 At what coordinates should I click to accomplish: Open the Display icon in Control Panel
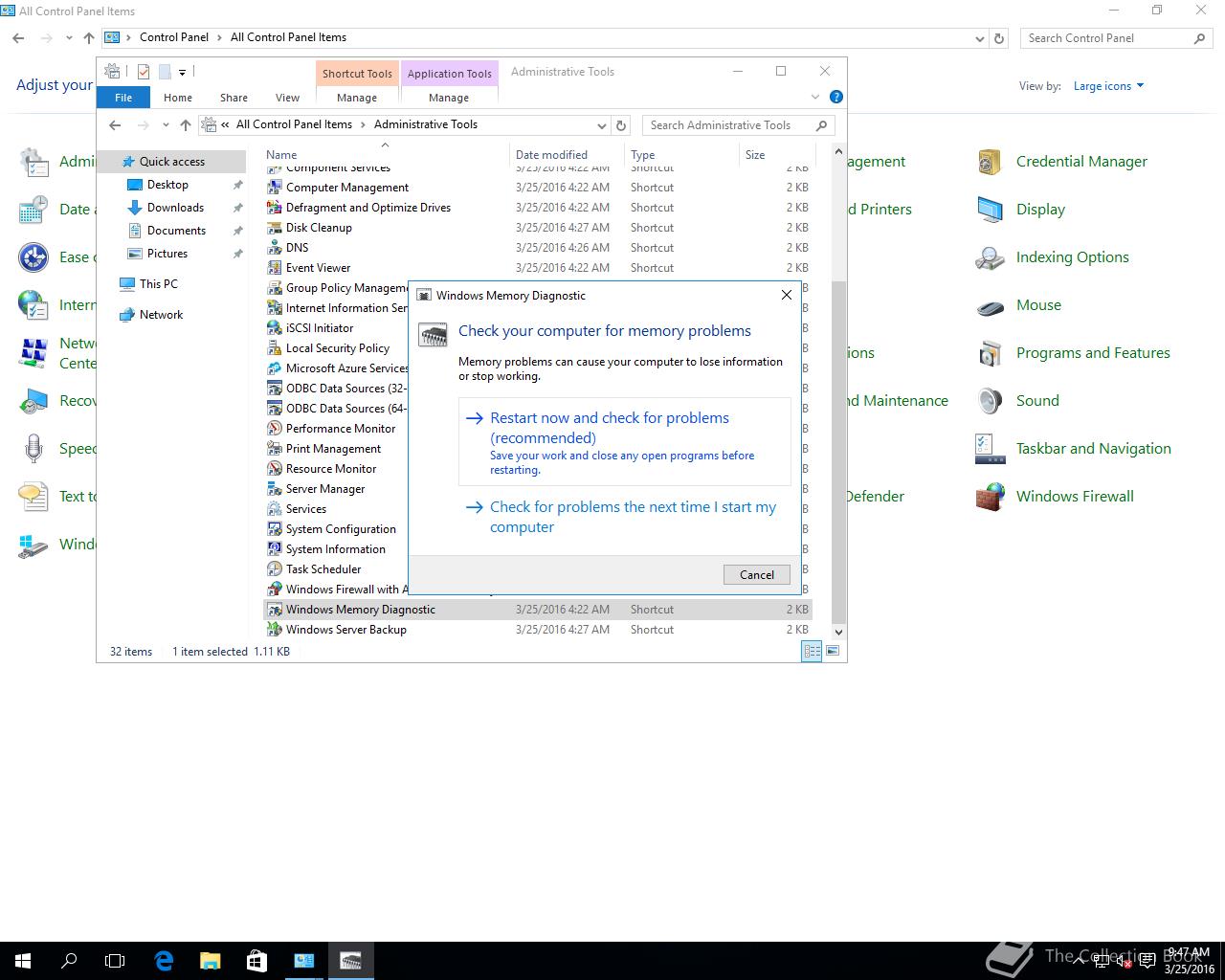click(x=990, y=210)
